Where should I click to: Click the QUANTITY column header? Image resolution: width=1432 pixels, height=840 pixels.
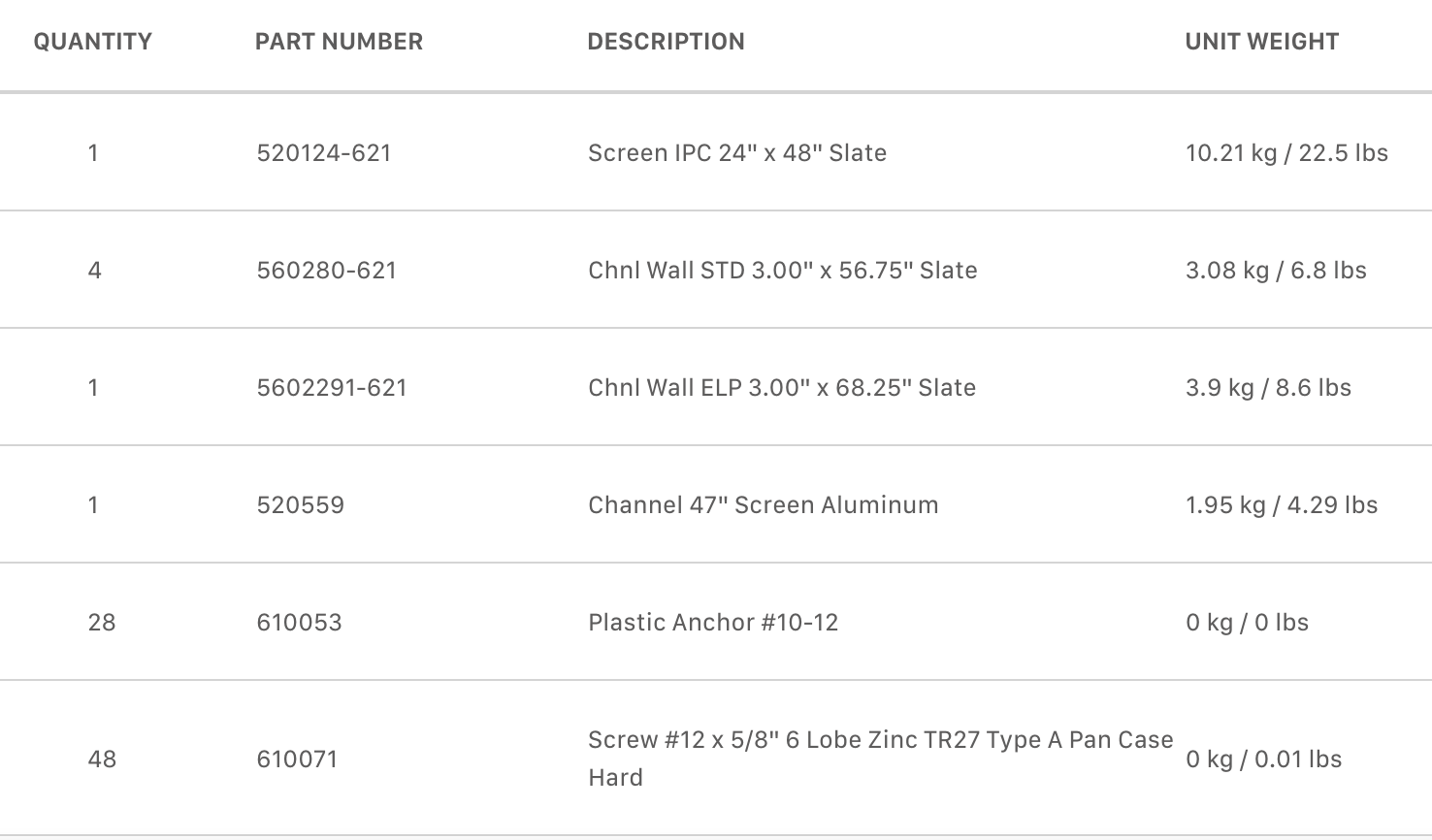click(x=93, y=42)
